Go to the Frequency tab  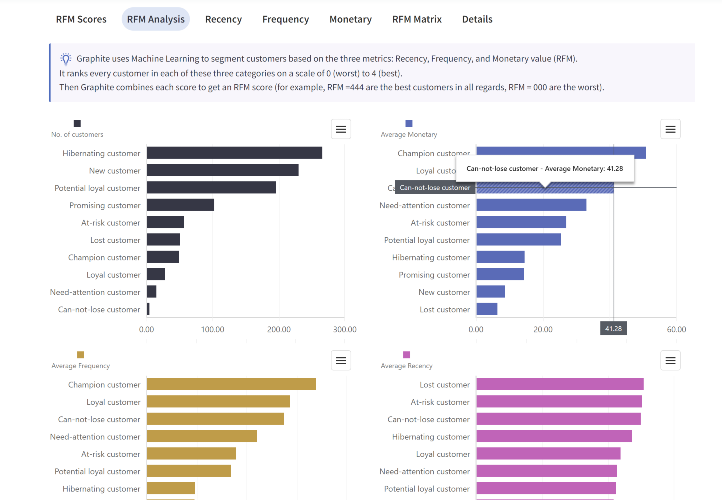[x=285, y=19]
